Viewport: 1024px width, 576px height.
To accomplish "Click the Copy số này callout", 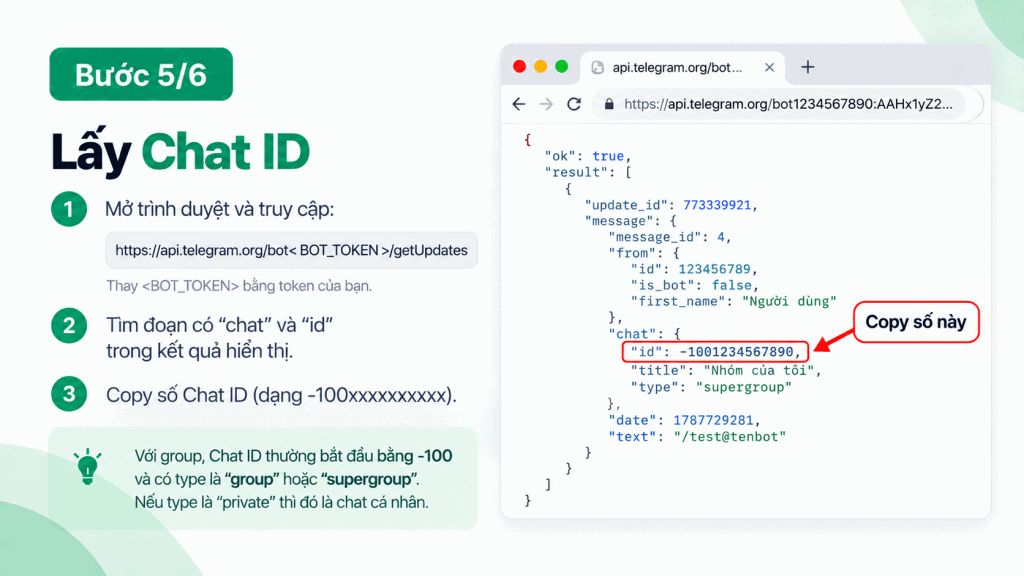I will click(916, 322).
